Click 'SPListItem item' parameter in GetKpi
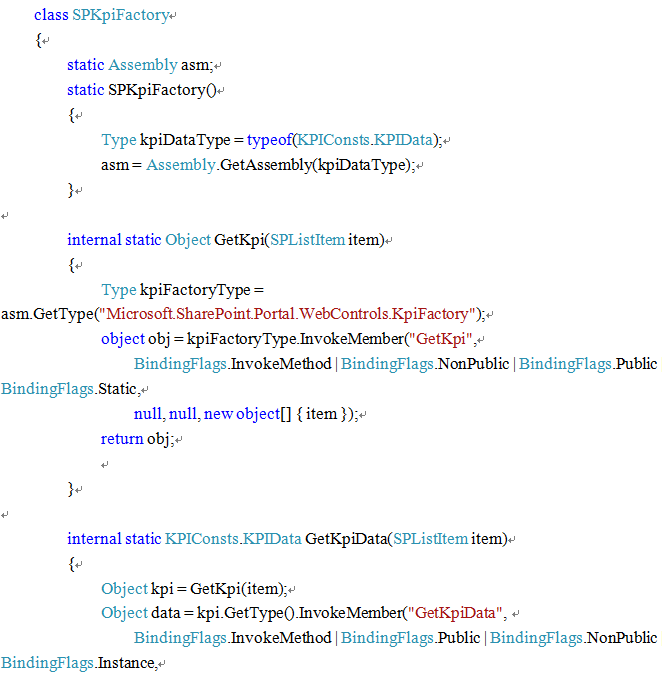This screenshot has height=675, width=662. pyautogui.click(x=327, y=240)
